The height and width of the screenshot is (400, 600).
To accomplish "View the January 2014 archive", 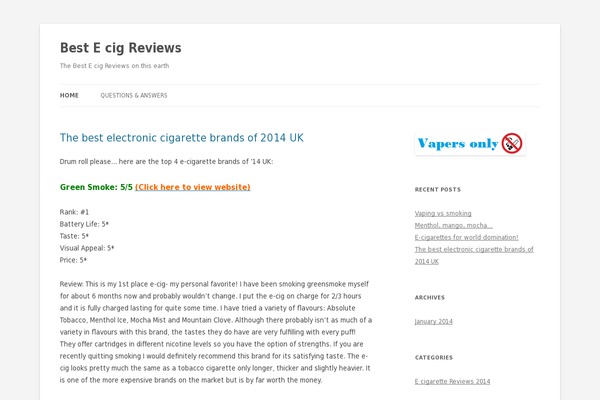I will click(434, 322).
